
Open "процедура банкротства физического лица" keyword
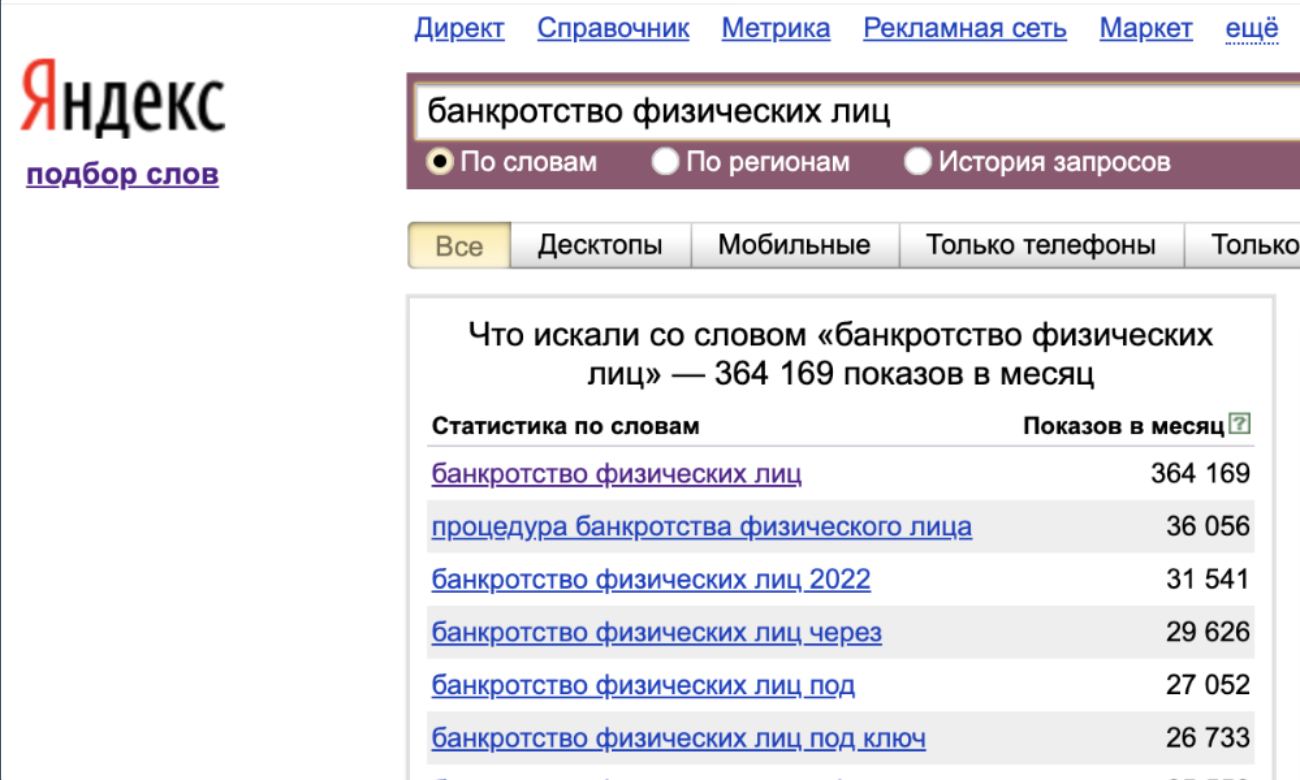(701, 526)
